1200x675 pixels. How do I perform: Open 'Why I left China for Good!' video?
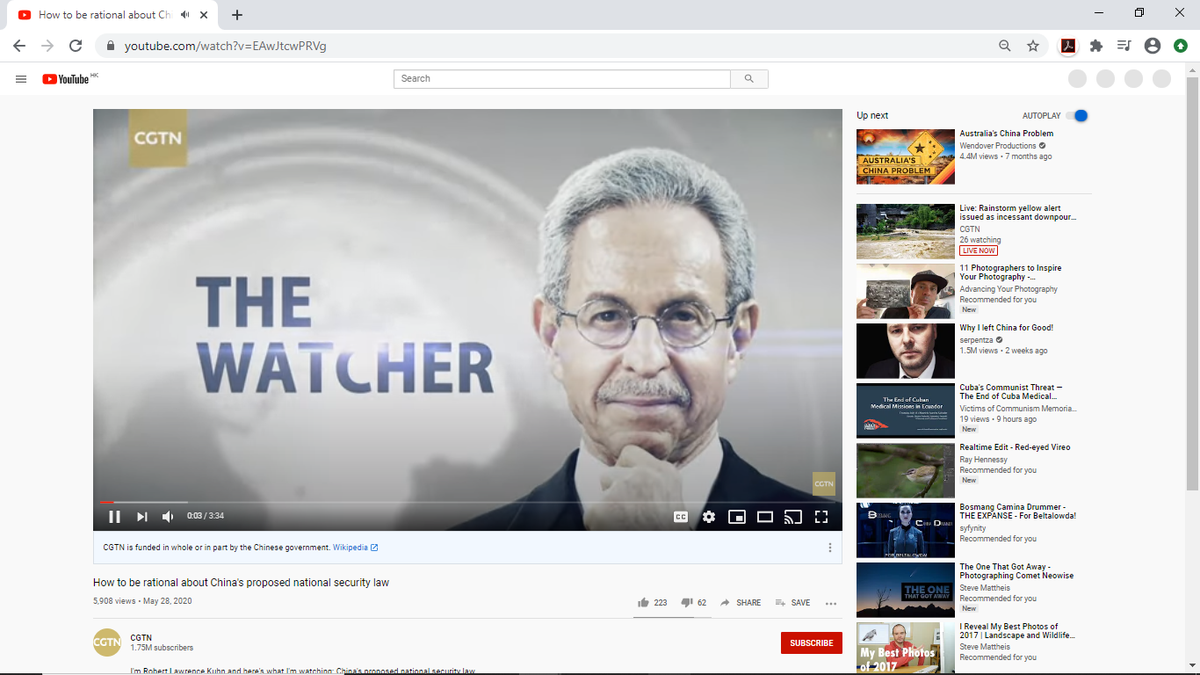point(1006,328)
